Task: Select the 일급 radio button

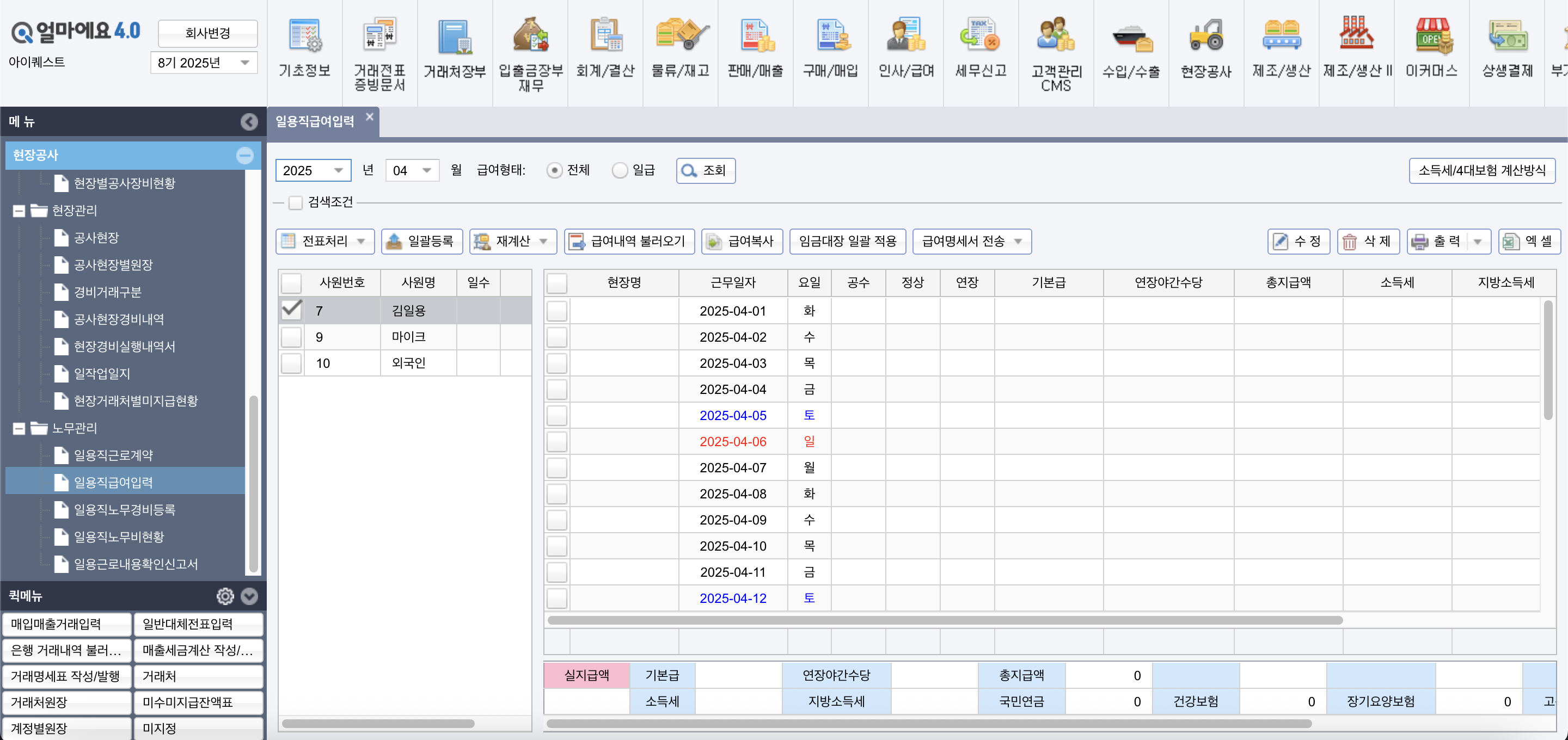Action: click(620, 170)
